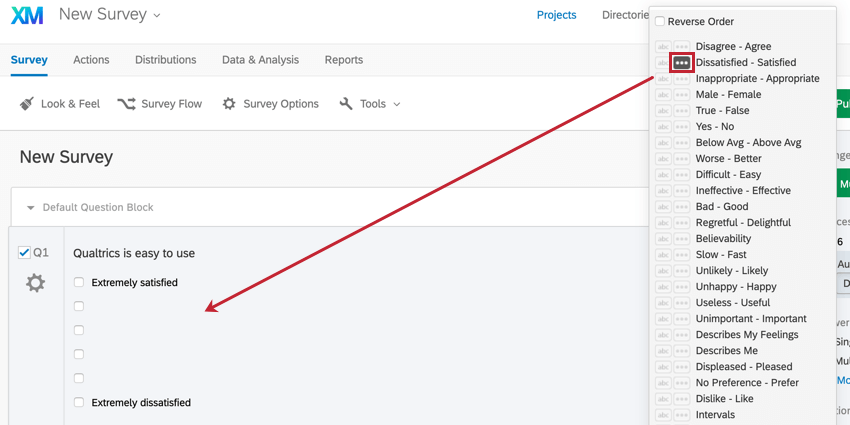Choose the Below Avg - Above Avg scale
This screenshot has height=425, width=850.
[749, 143]
